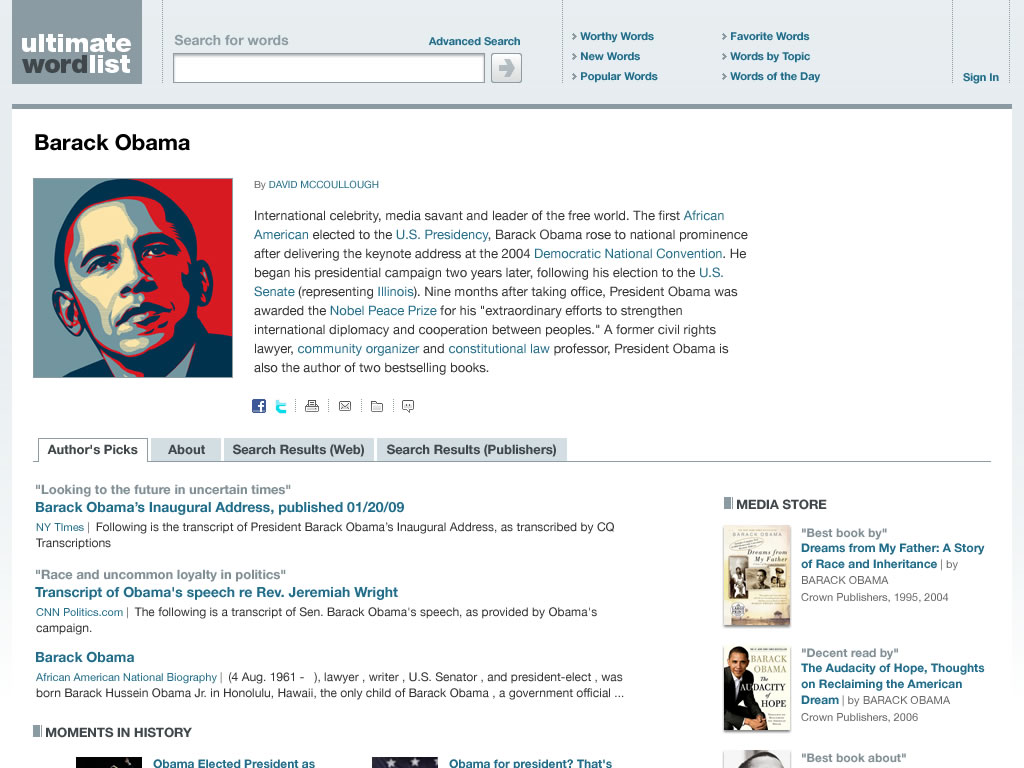Share the article on Facebook
1024x768 pixels.
point(259,406)
